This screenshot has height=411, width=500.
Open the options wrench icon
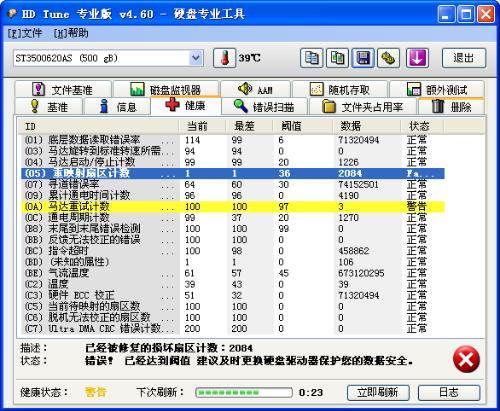click(388, 58)
